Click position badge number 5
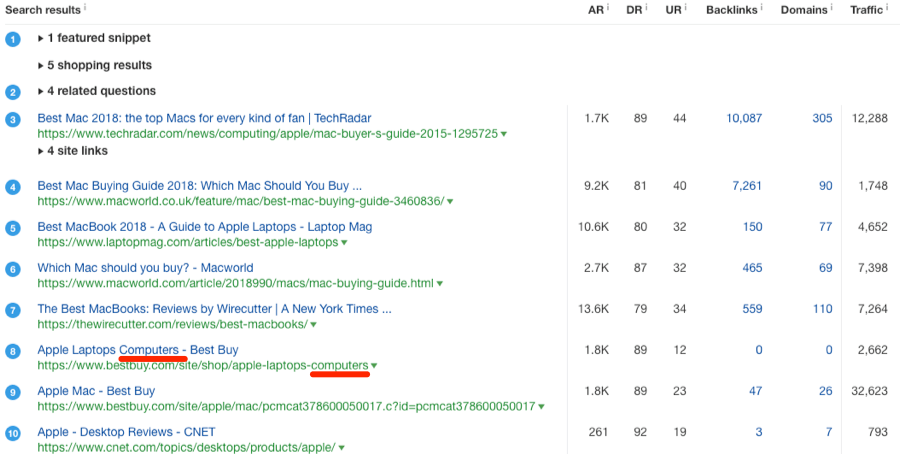 (13, 228)
